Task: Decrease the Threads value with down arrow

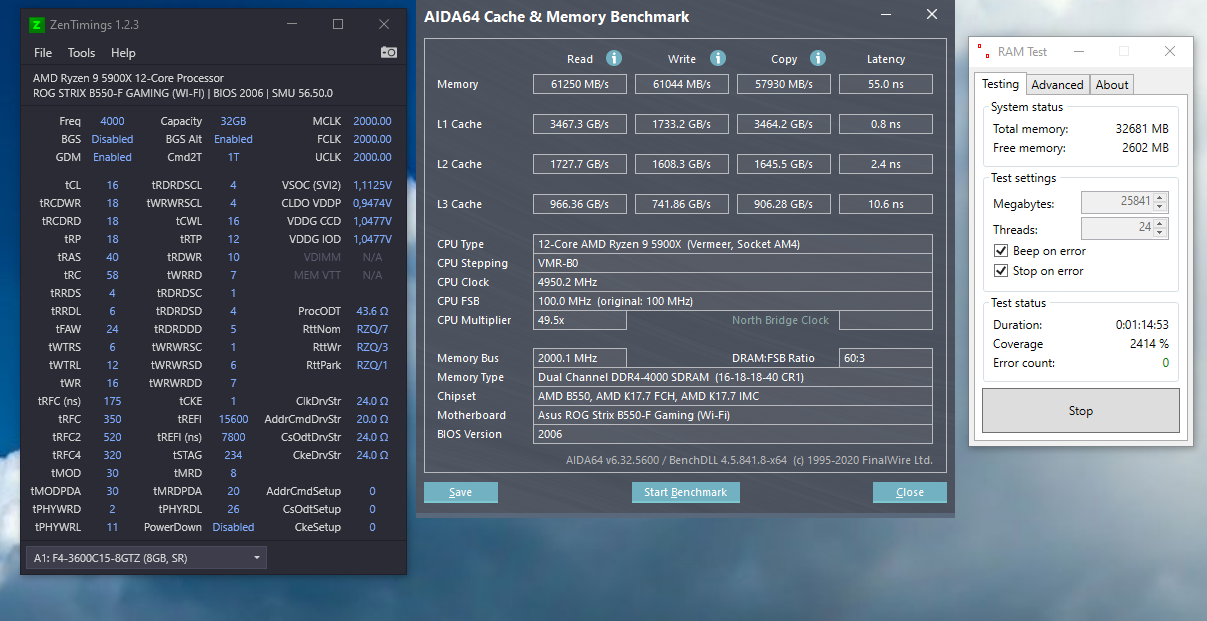Action: 1160,234
